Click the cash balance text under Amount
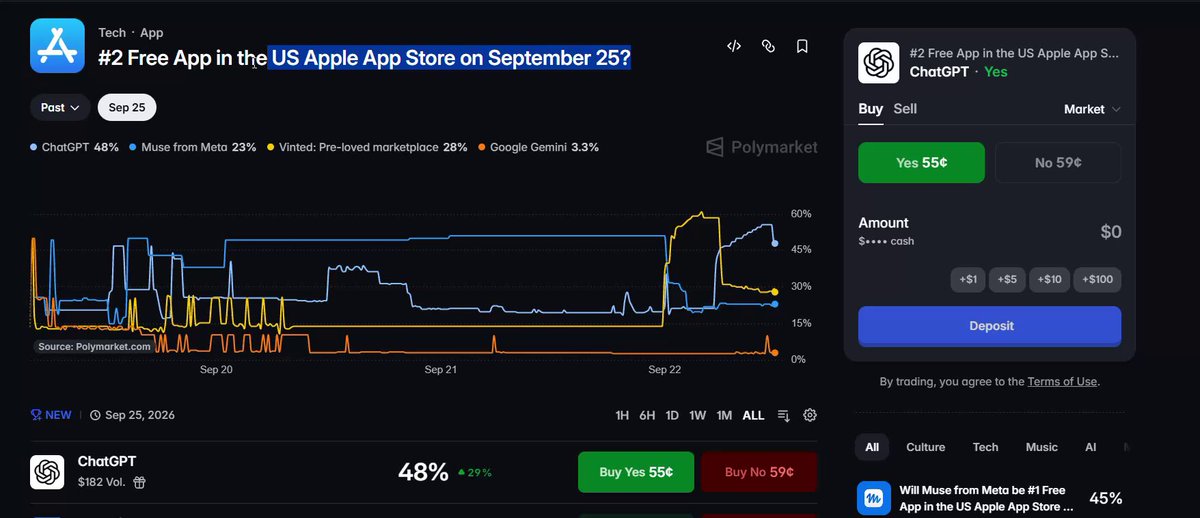This screenshot has width=1200, height=518. 886,241
